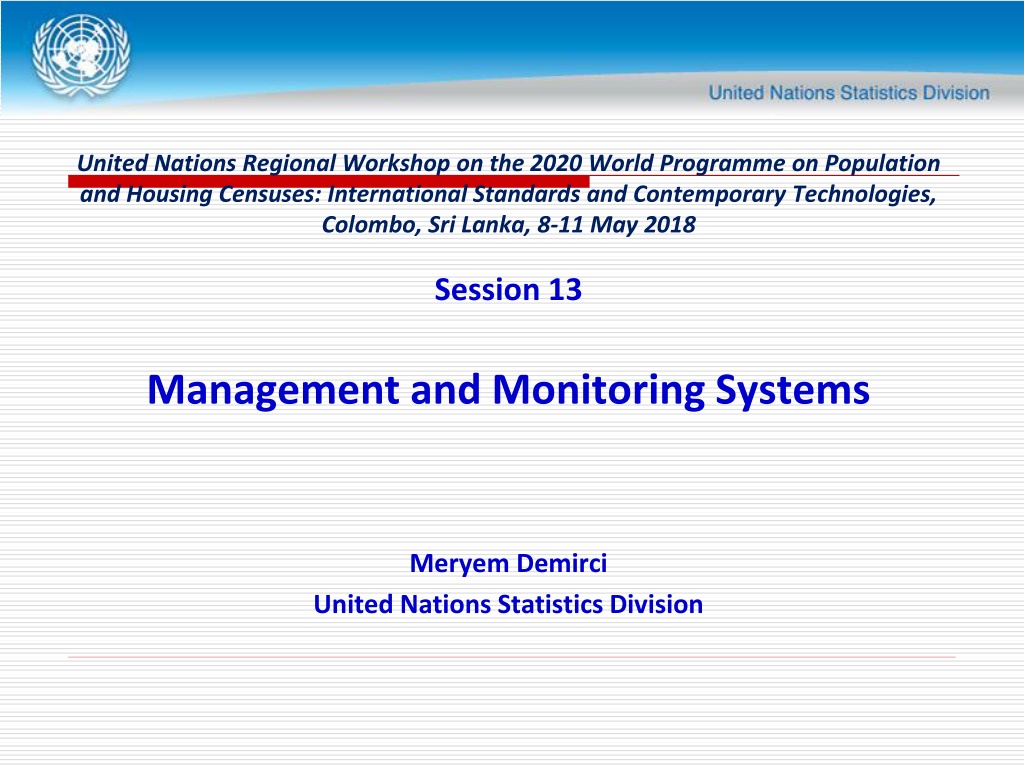Select the presenter name Meryem Demirci
The width and height of the screenshot is (1024, 768).
coord(508,563)
